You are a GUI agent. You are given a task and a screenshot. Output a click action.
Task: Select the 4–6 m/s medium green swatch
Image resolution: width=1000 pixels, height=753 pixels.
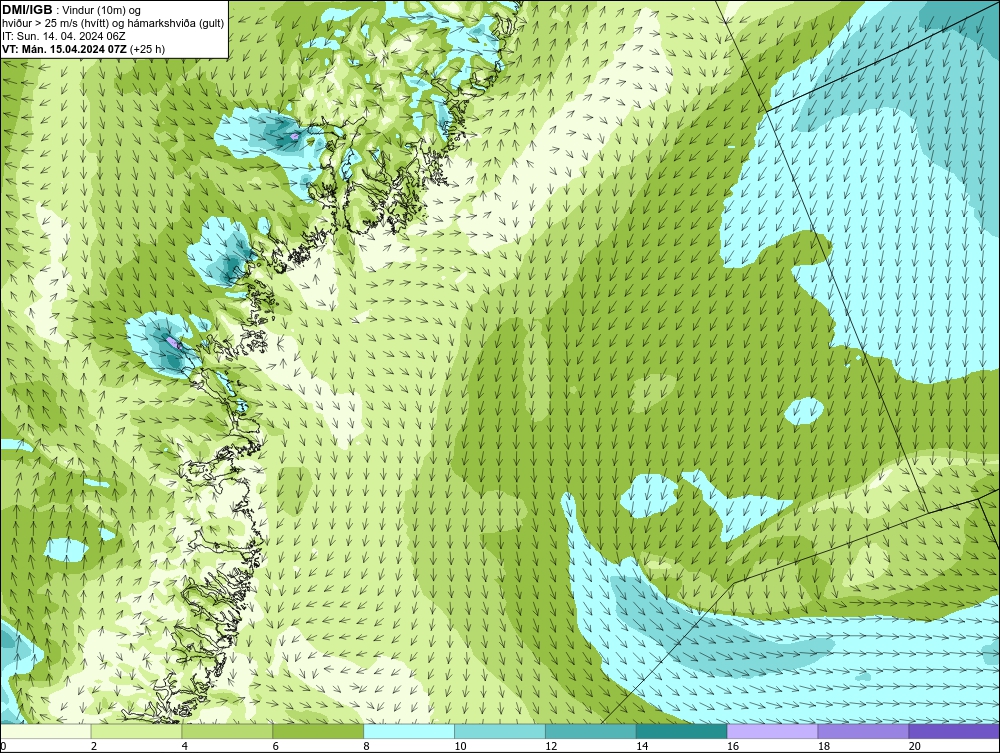(x=227, y=731)
